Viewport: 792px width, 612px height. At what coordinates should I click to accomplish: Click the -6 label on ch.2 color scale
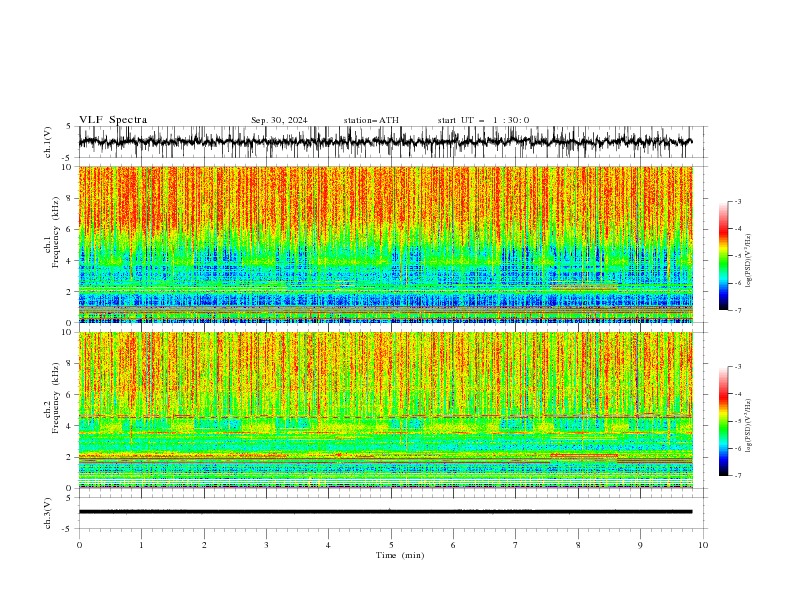point(738,448)
